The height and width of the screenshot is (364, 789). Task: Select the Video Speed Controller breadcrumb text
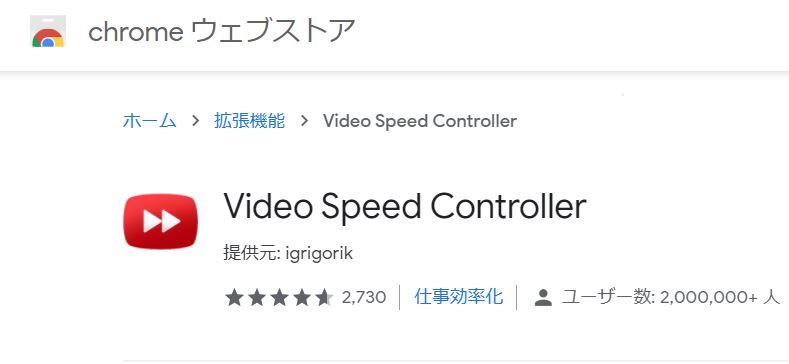[x=420, y=121]
